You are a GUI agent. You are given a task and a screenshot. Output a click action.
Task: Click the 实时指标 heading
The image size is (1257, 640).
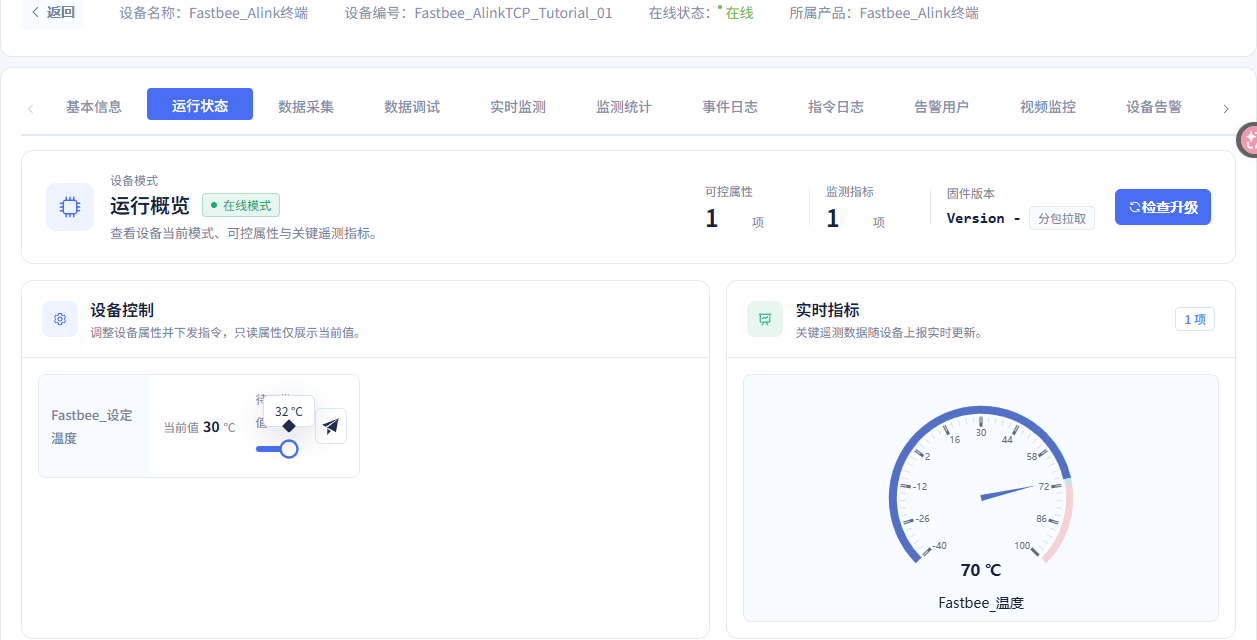tap(827, 310)
